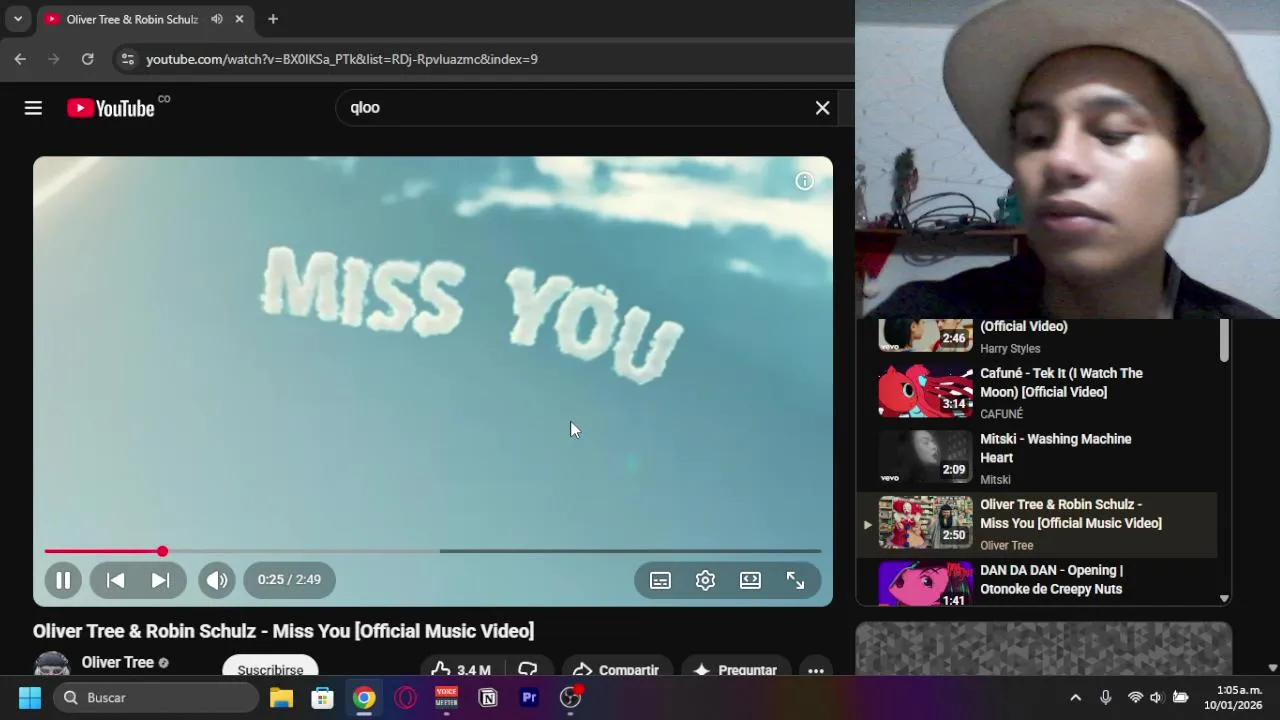Seek on the red video progress bar

point(432,551)
